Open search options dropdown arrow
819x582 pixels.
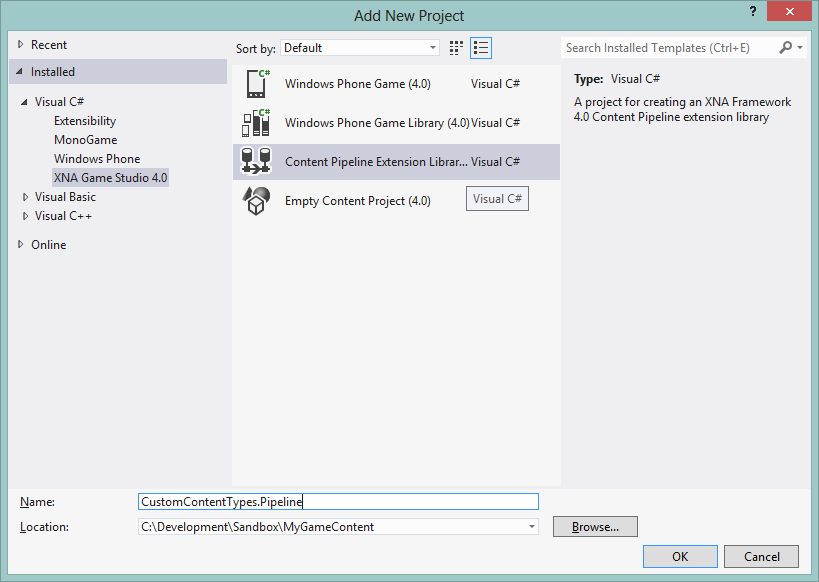(x=800, y=48)
